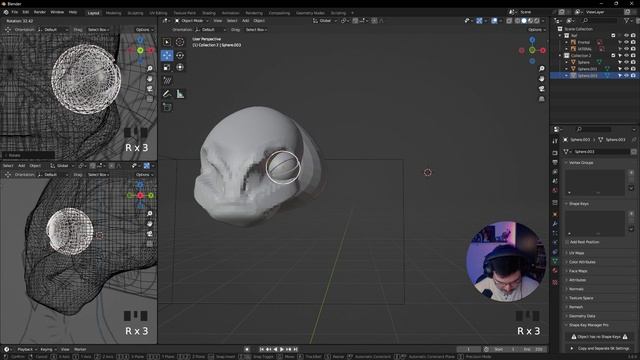Switch to the Layout workspace tab

[93, 13]
